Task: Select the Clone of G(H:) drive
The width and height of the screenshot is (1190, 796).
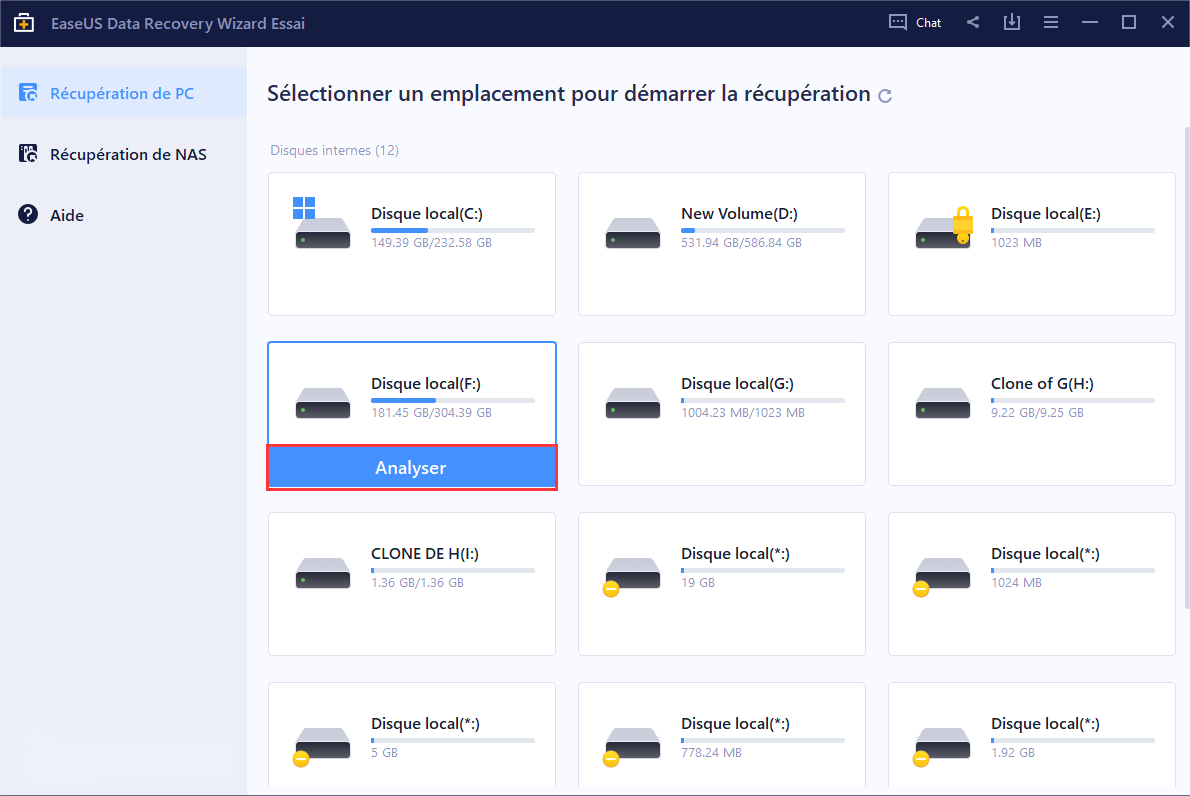Action: click(x=1031, y=413)
